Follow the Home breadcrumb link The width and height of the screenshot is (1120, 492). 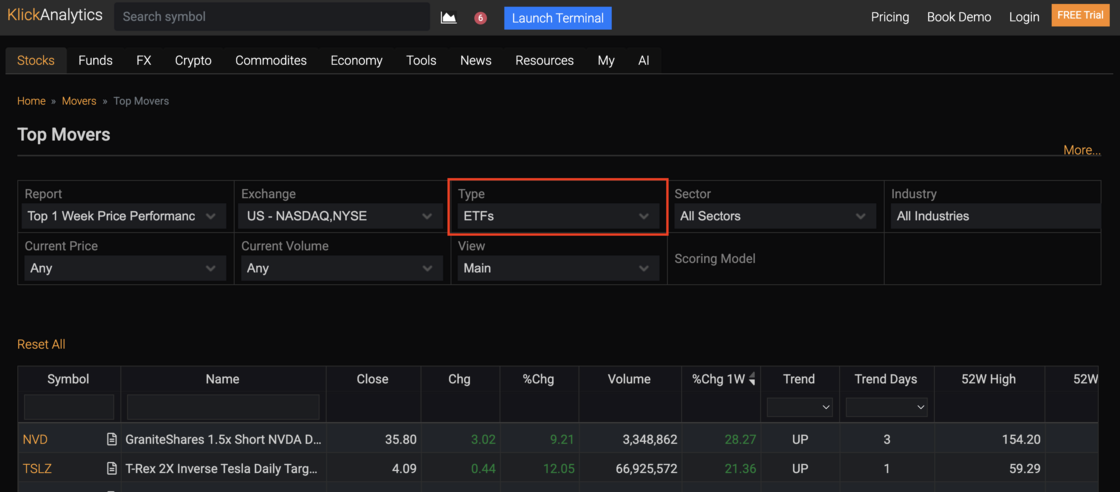[31, 101]
